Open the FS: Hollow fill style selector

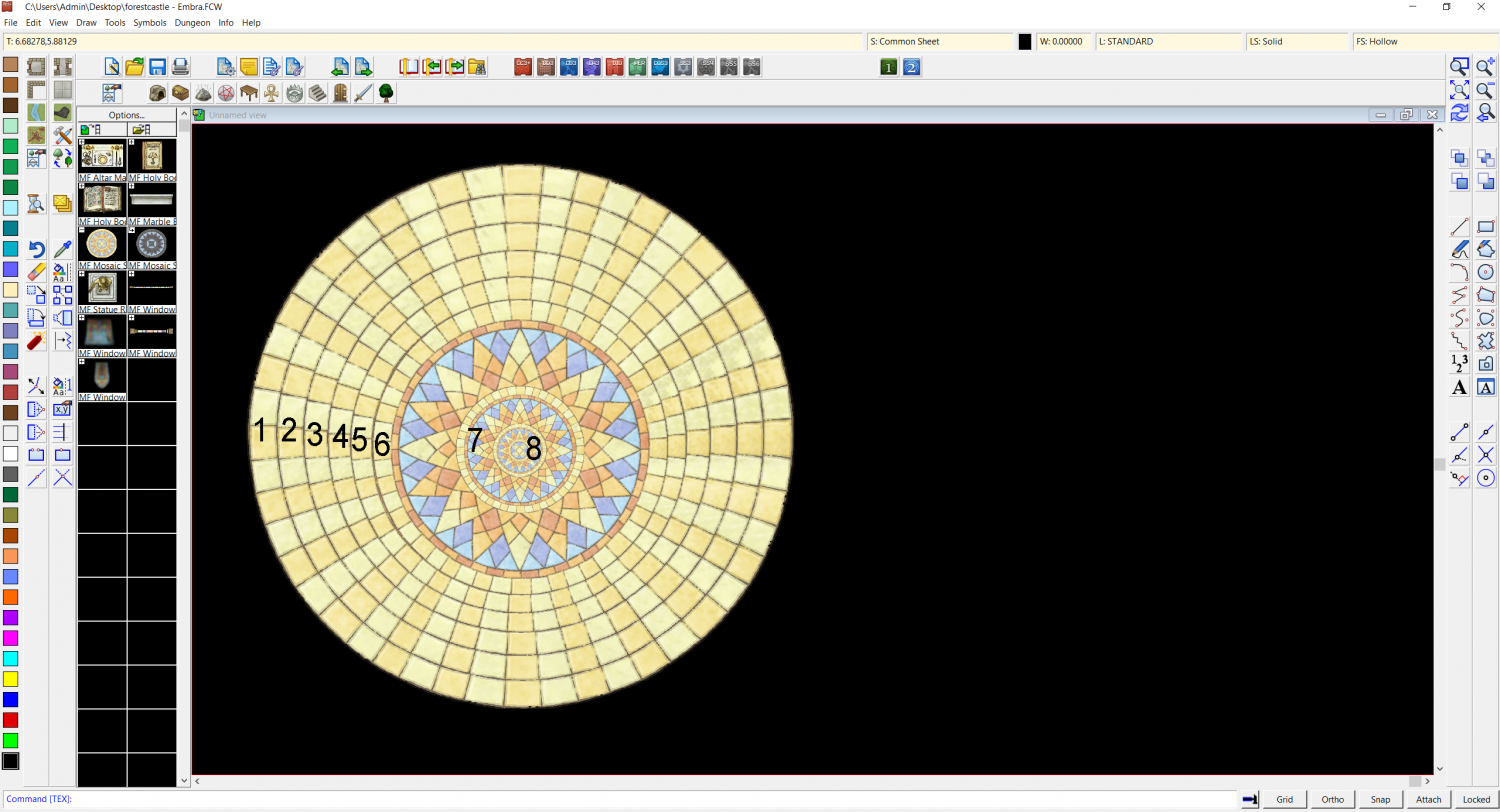(1424, 42)
